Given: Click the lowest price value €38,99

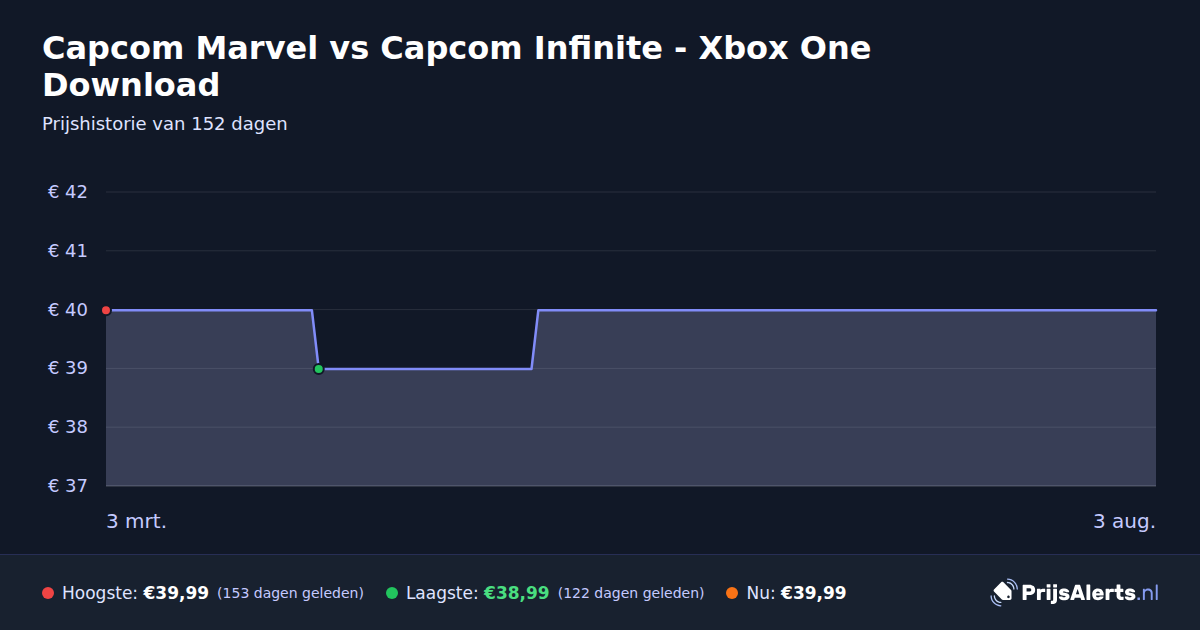Looking at the screenshot, I should [516, 593].
